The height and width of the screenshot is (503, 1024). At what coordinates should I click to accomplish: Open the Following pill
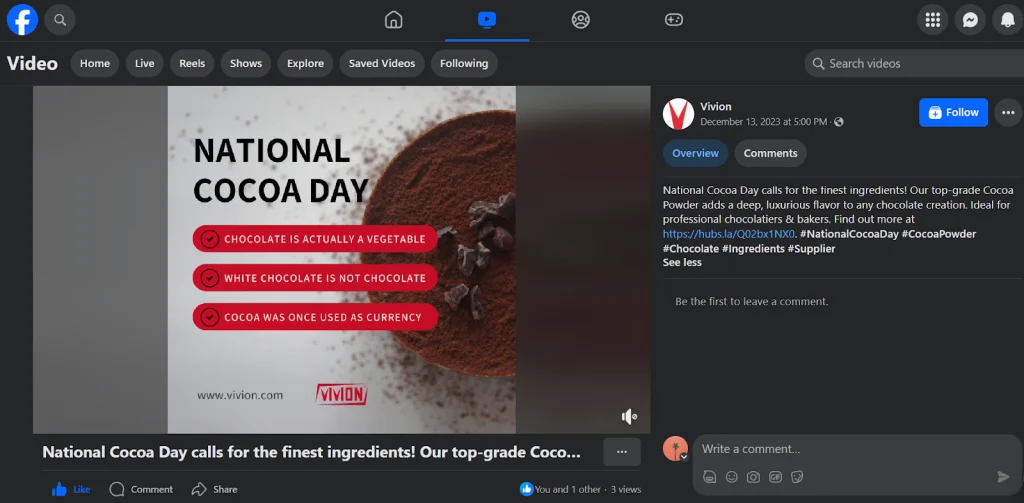coord(464,63)
